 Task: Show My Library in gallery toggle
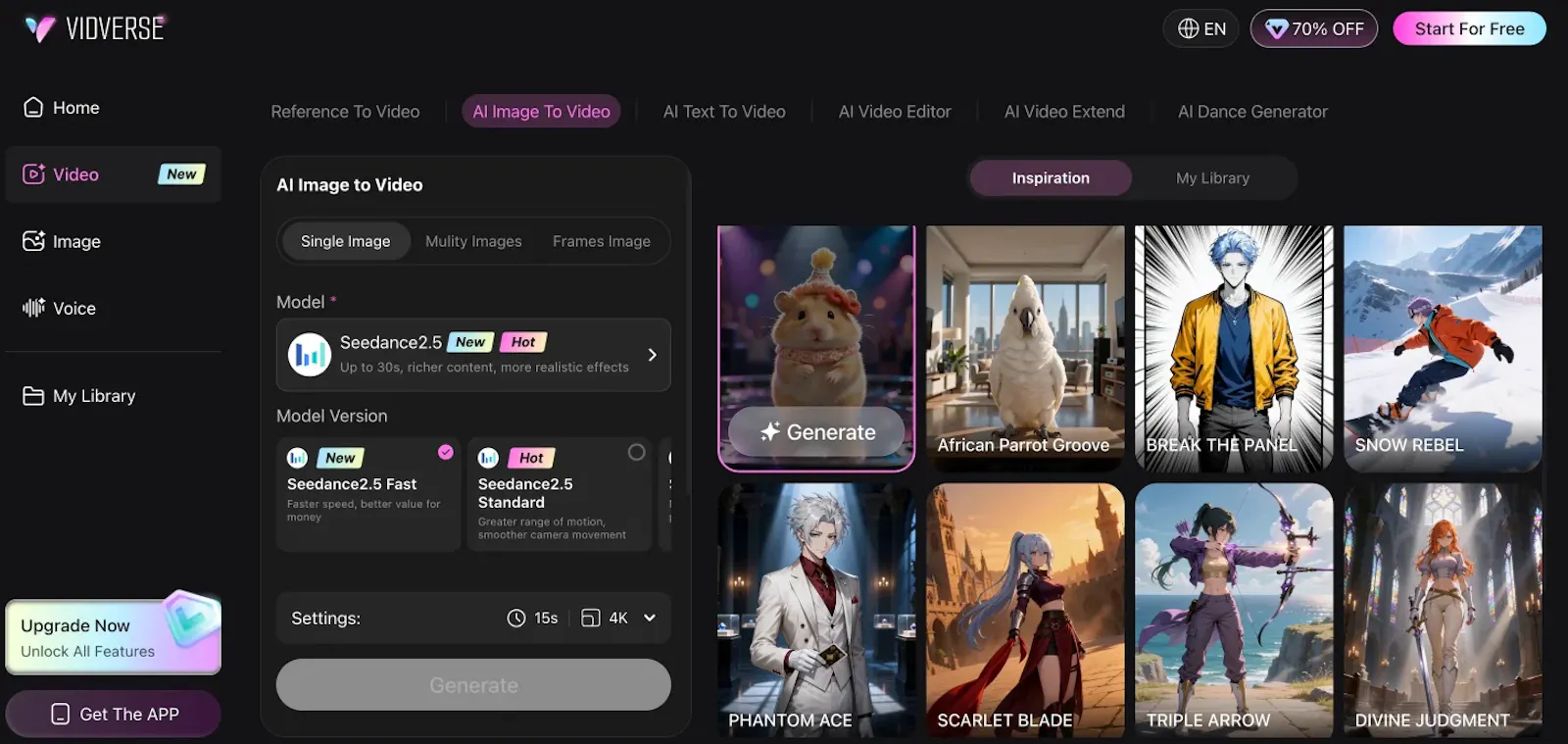1213,178
